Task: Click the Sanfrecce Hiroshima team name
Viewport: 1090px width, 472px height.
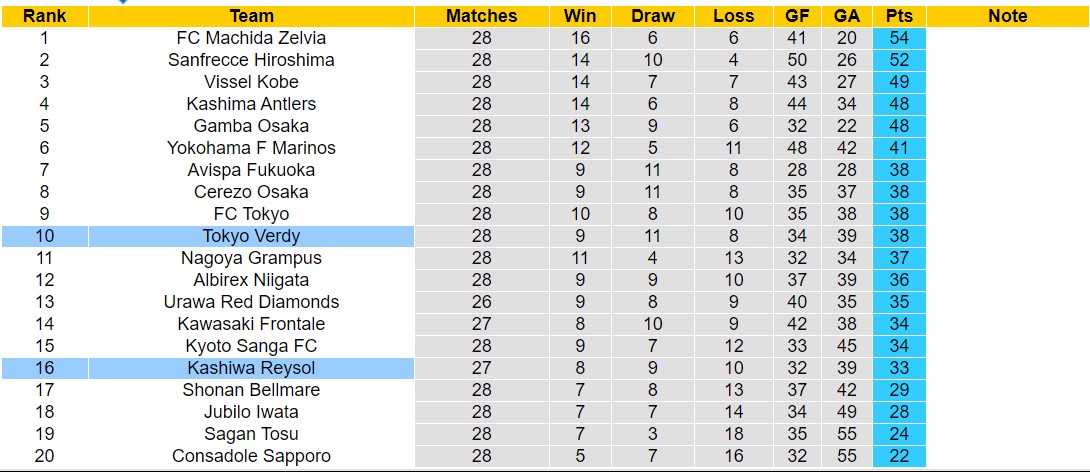Action: click(x=251, y=60)
